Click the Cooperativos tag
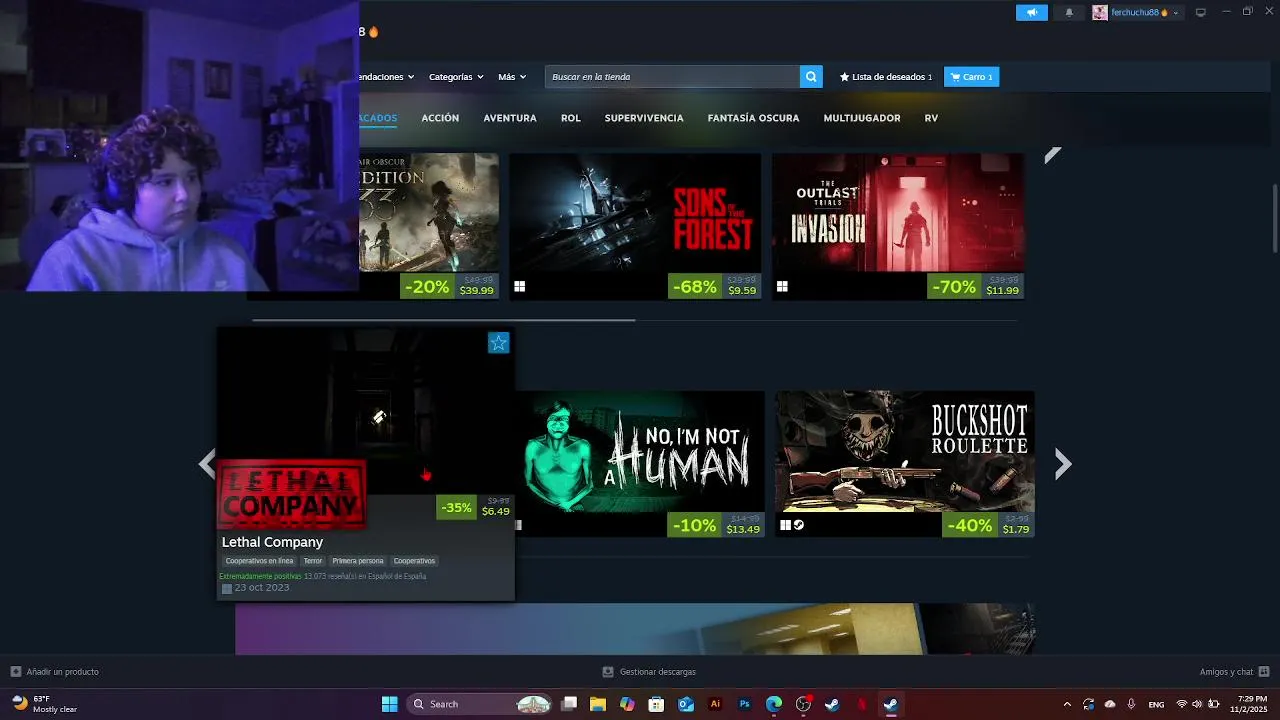This screenshot has height=720, width=1280. tap(414, 561)
